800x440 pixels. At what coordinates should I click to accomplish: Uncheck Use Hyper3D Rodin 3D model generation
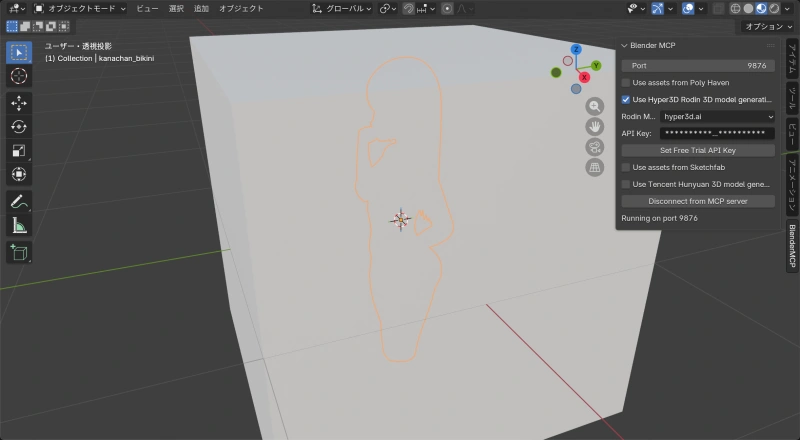tap(626, 100)
